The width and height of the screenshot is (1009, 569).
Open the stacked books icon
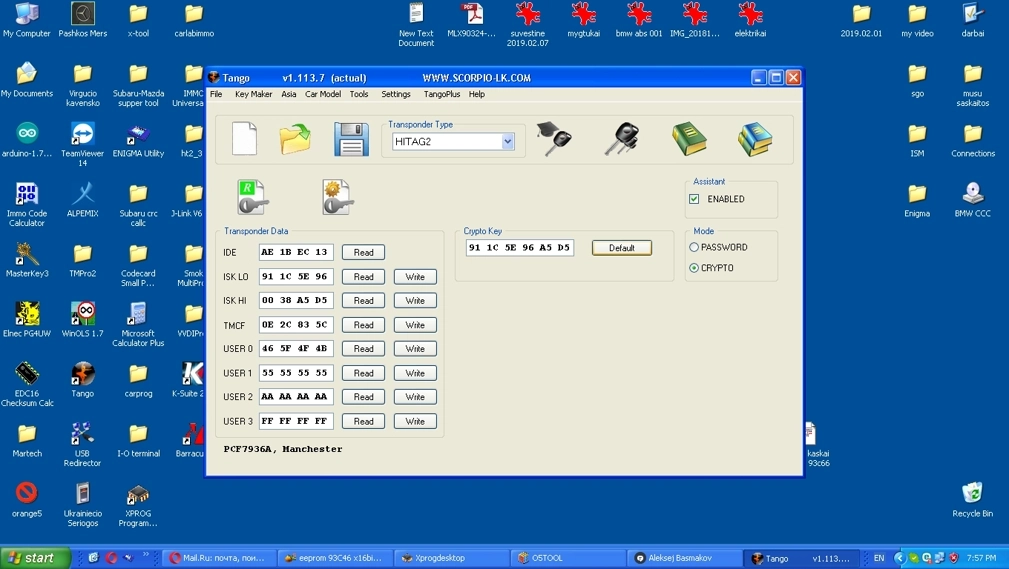click(755, 139)
